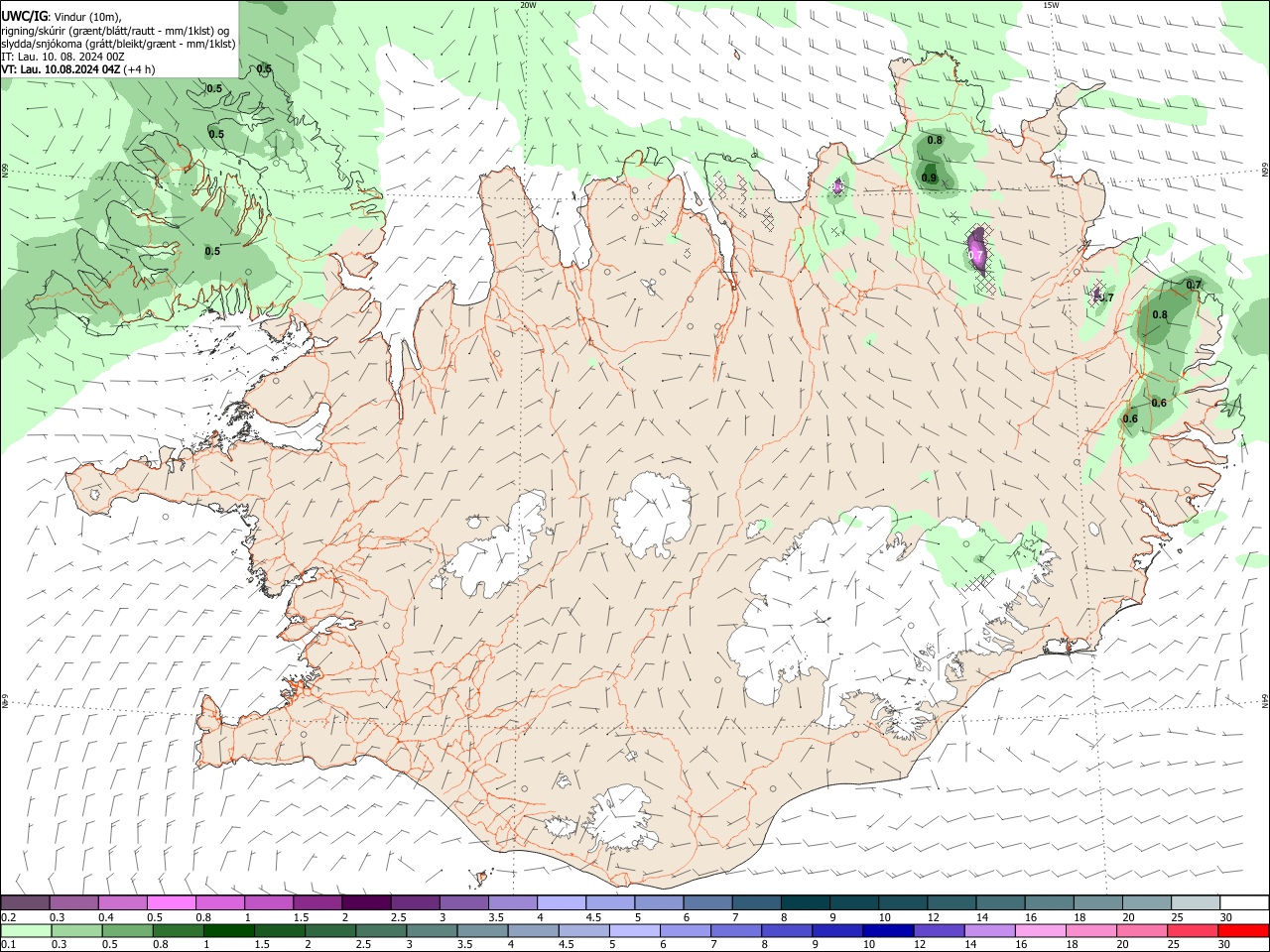Click the '1.5' label in the snow legend row
This screenshot has height=952, width=1270.
(301, 917)
